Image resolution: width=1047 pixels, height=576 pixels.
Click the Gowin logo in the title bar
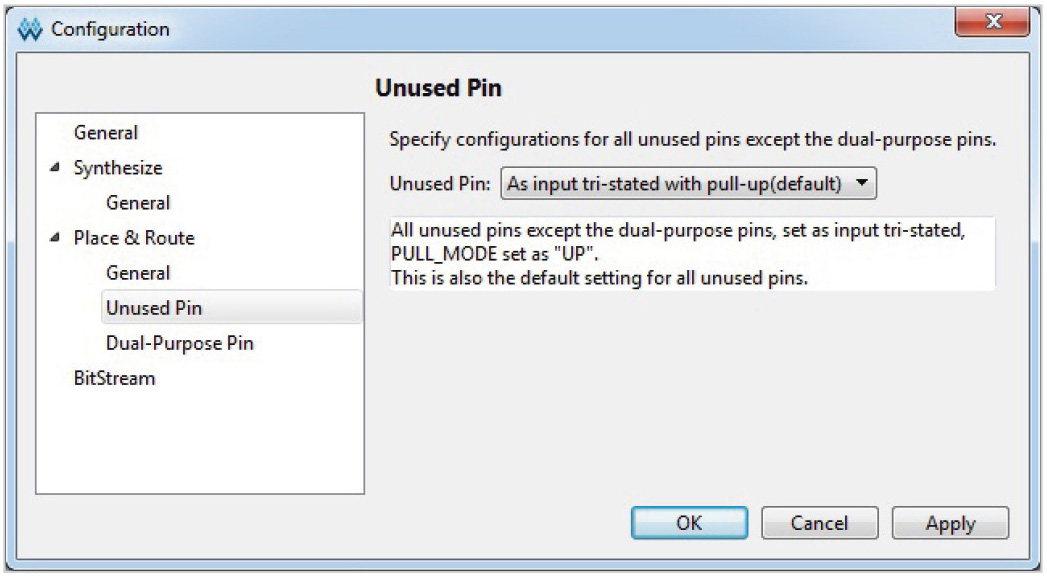(x=30, y=29)
